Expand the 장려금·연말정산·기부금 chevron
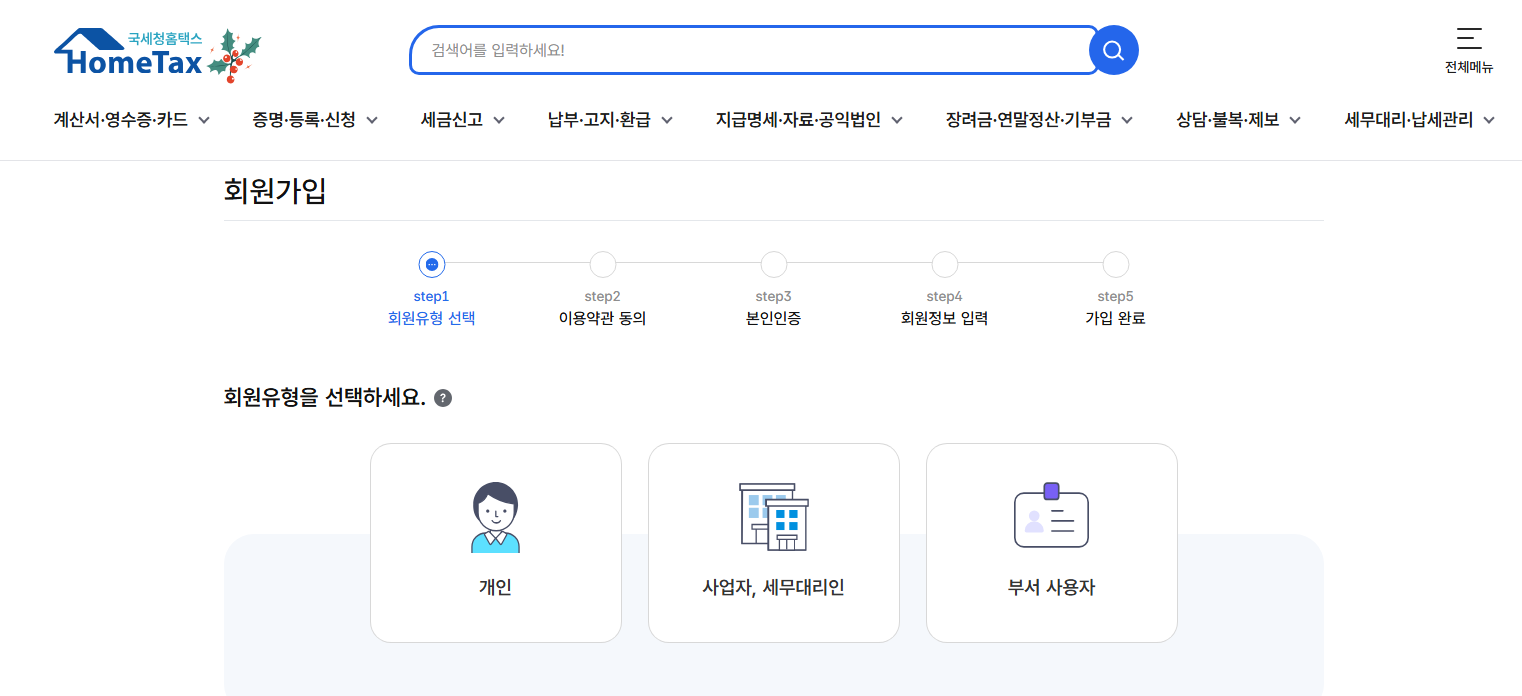This screenshot has height=696, width=1522. pos(1127,120)
